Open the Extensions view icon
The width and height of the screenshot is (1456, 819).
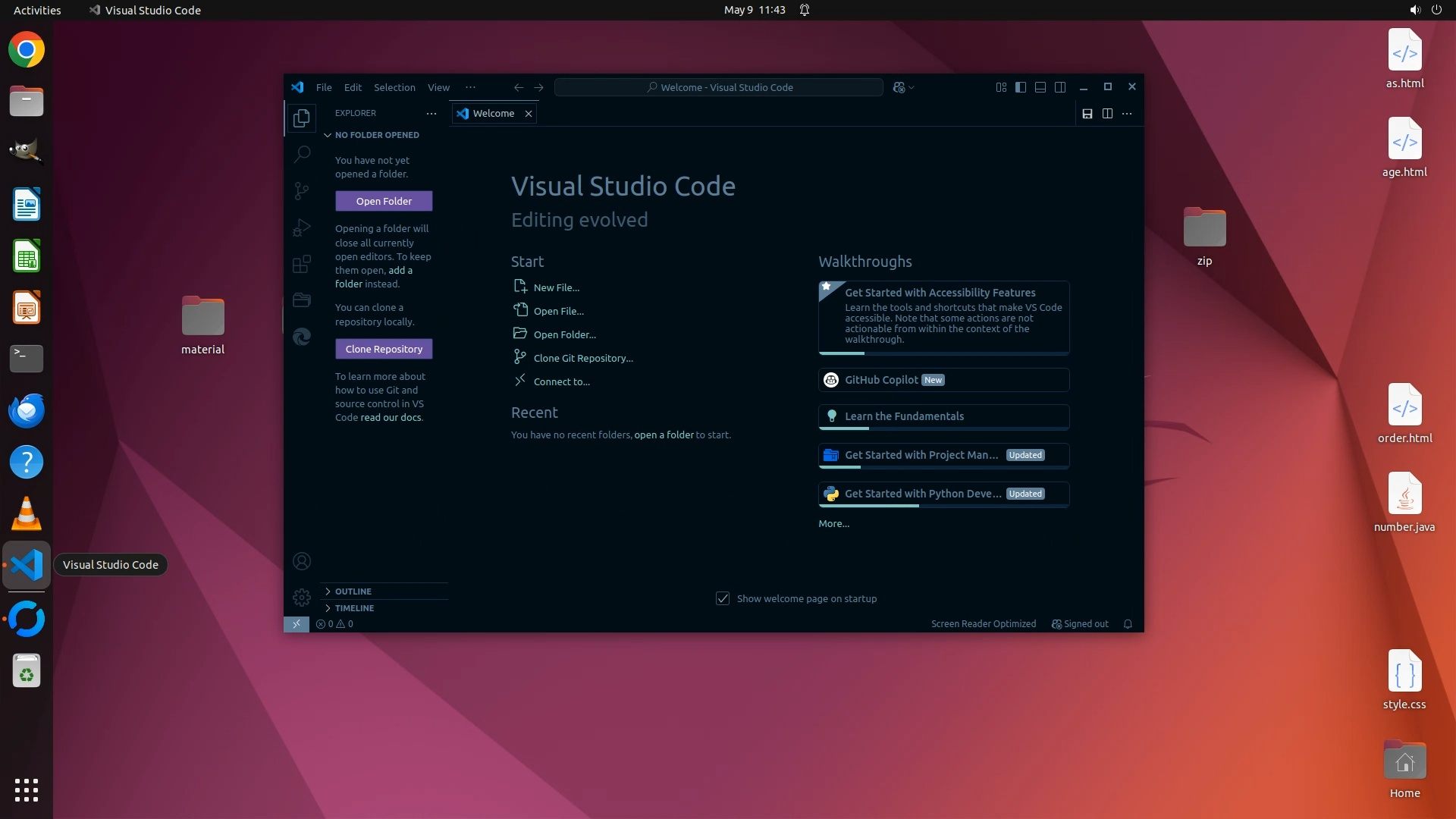tap(302, 264)
